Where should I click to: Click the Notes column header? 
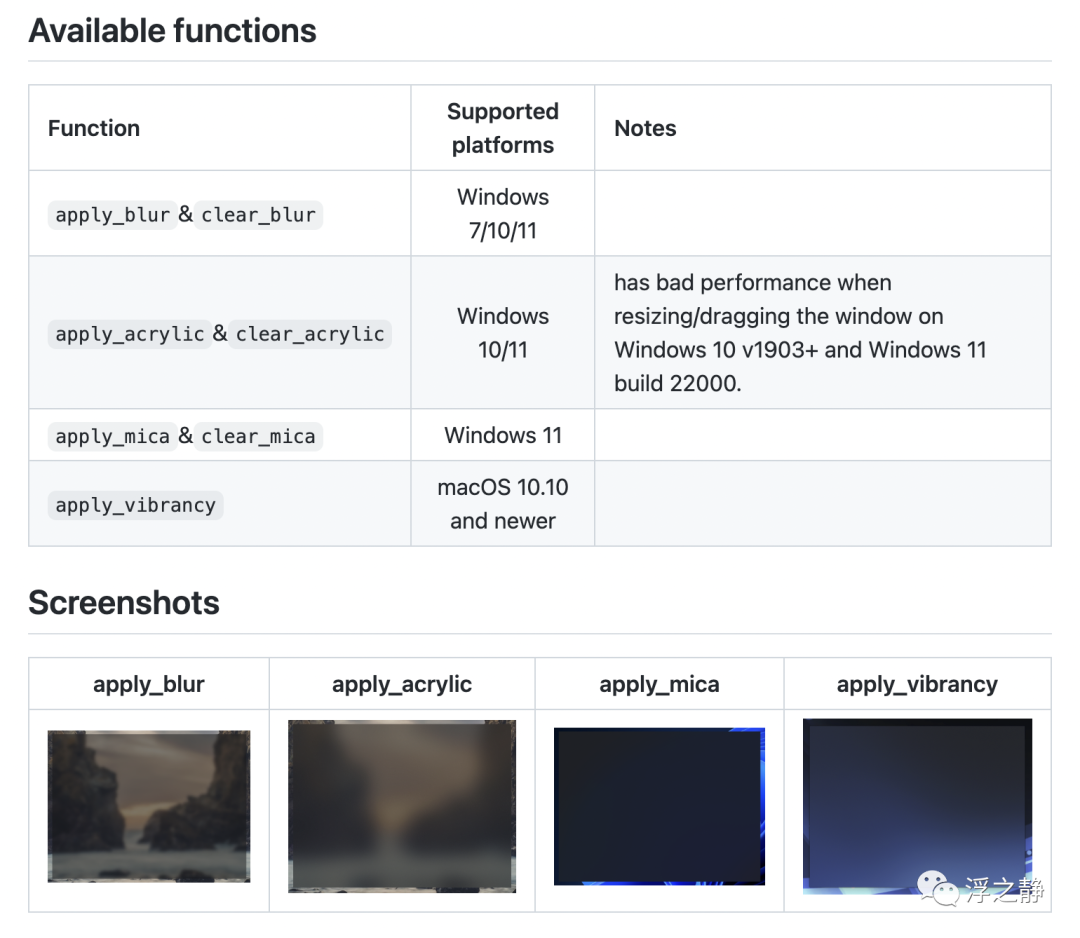[645, 128]
